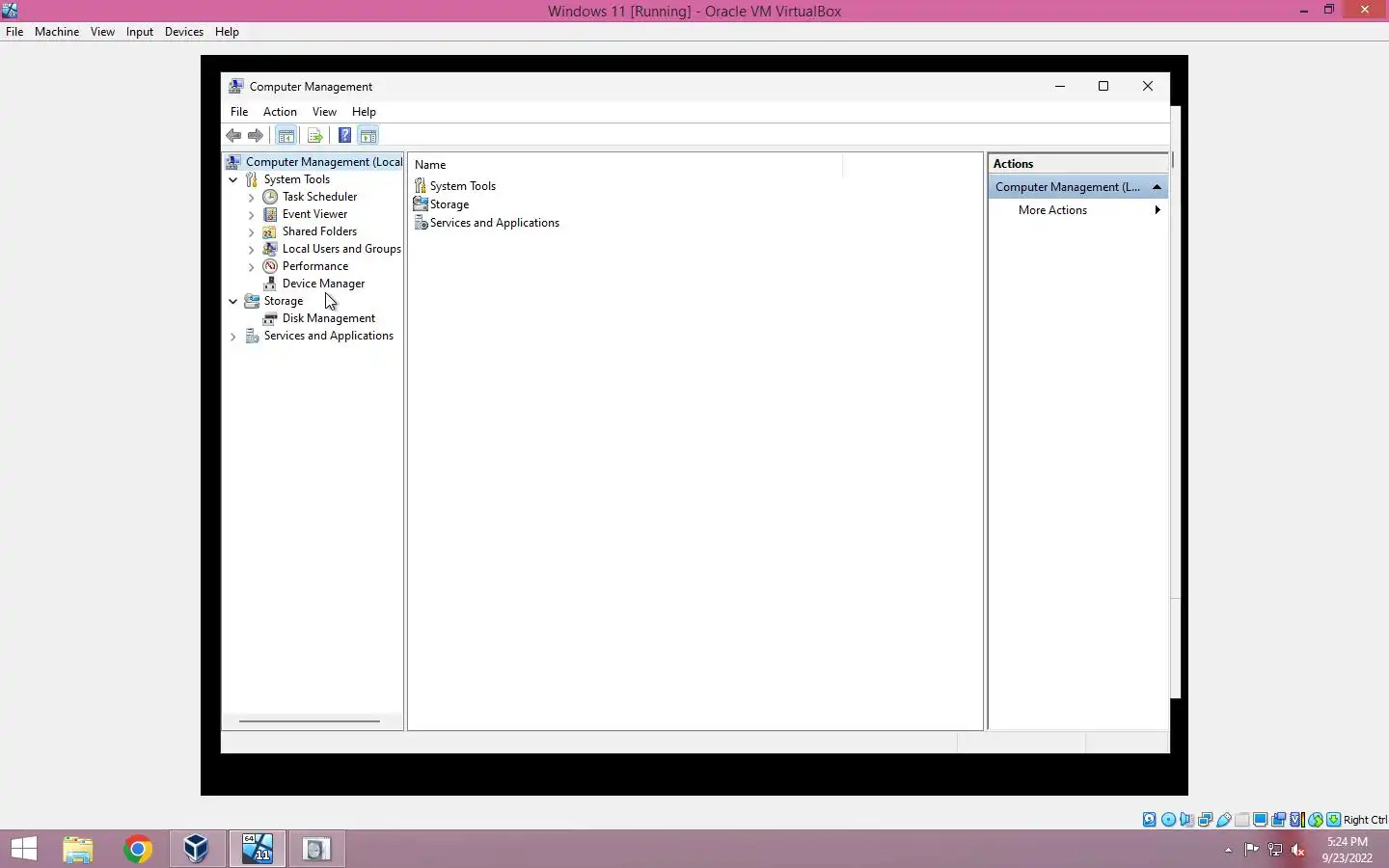Select Computer Management (Local) root node
The image size is (1389, 868).
click(323, 162)
